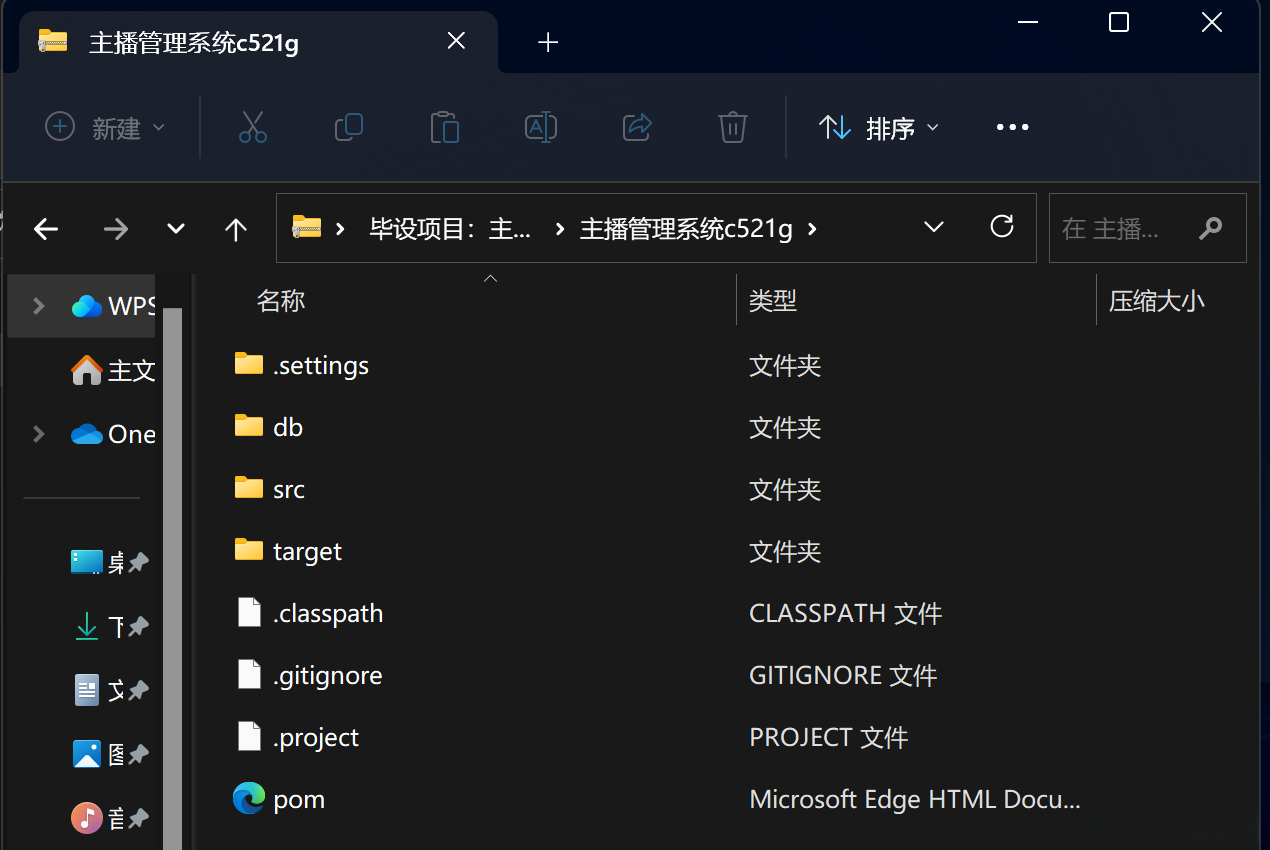
Task: Click the 文件夹 type of target row
Action: pos(785,551)
